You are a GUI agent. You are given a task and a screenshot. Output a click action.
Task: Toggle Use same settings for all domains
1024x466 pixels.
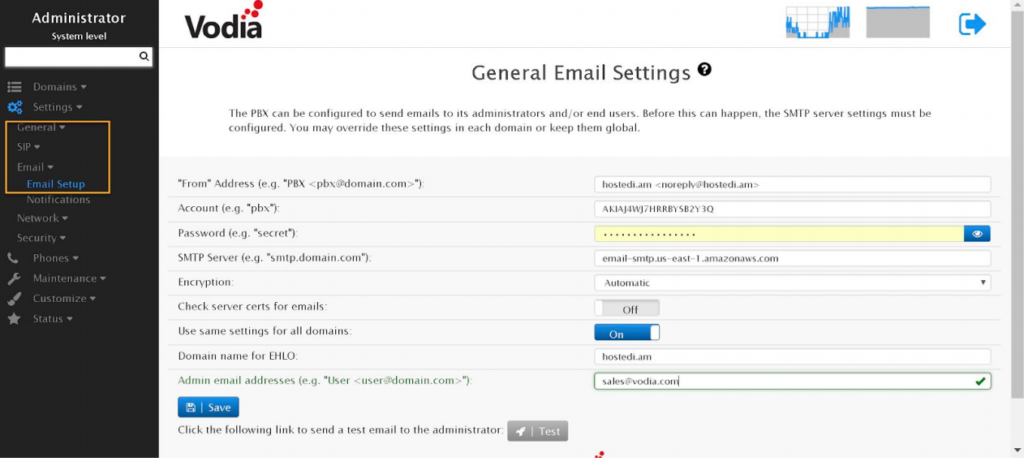point(627,333)
